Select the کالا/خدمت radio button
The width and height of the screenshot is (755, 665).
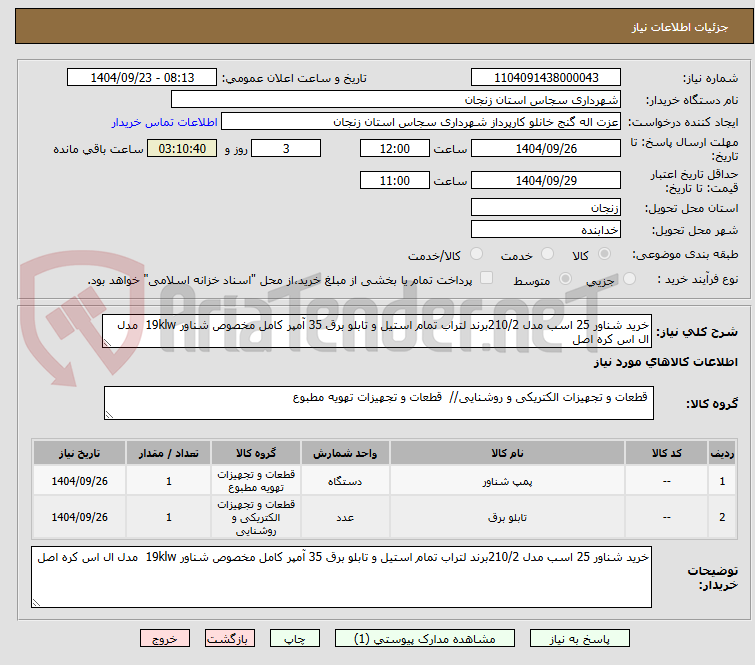(476, 253)
